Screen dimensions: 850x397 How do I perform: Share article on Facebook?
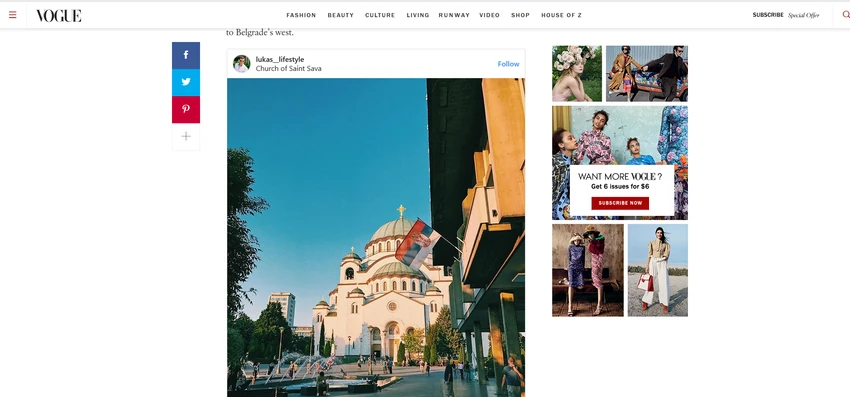pos(186,55)
